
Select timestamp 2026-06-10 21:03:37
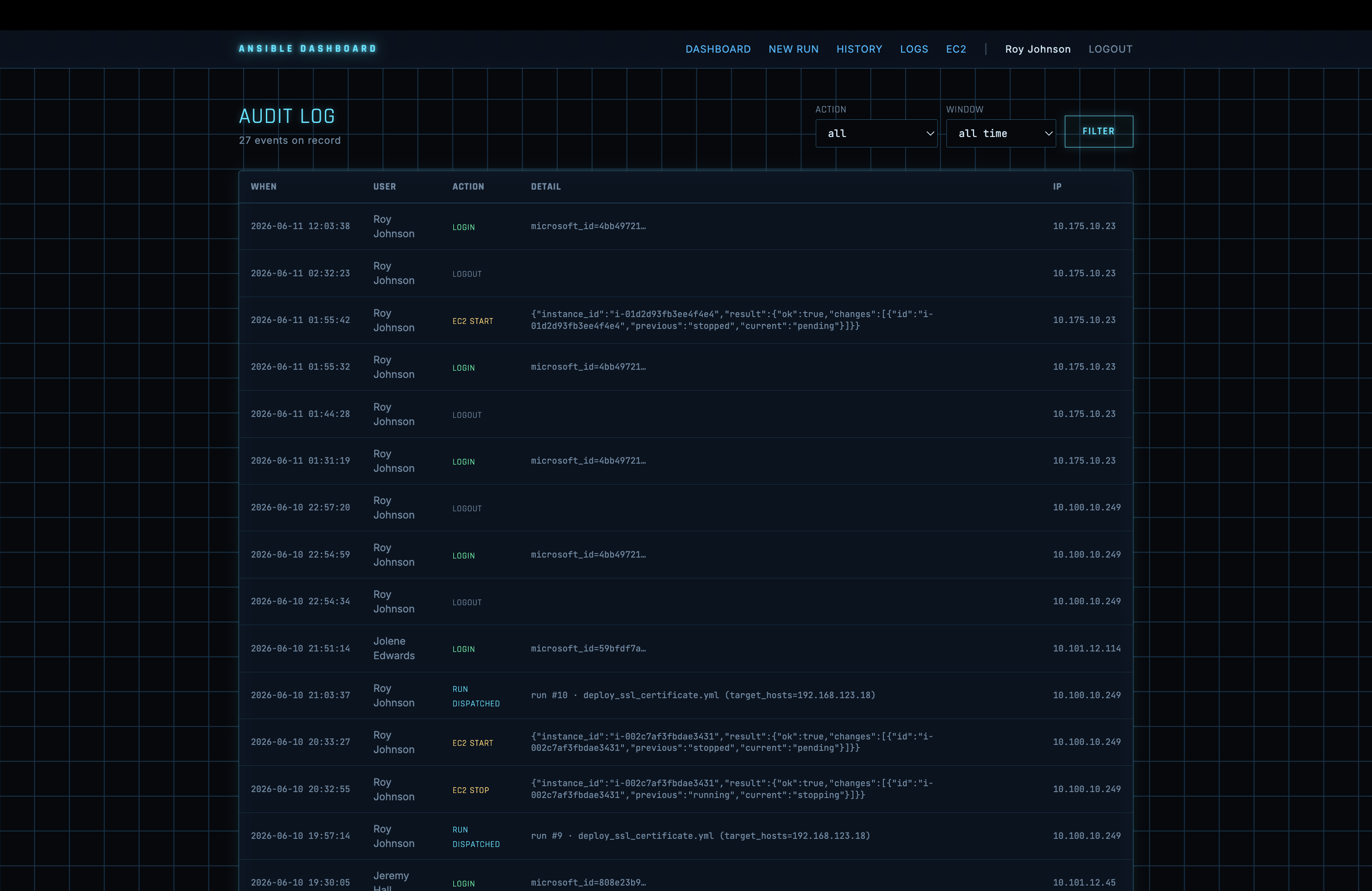pos(300,695)
